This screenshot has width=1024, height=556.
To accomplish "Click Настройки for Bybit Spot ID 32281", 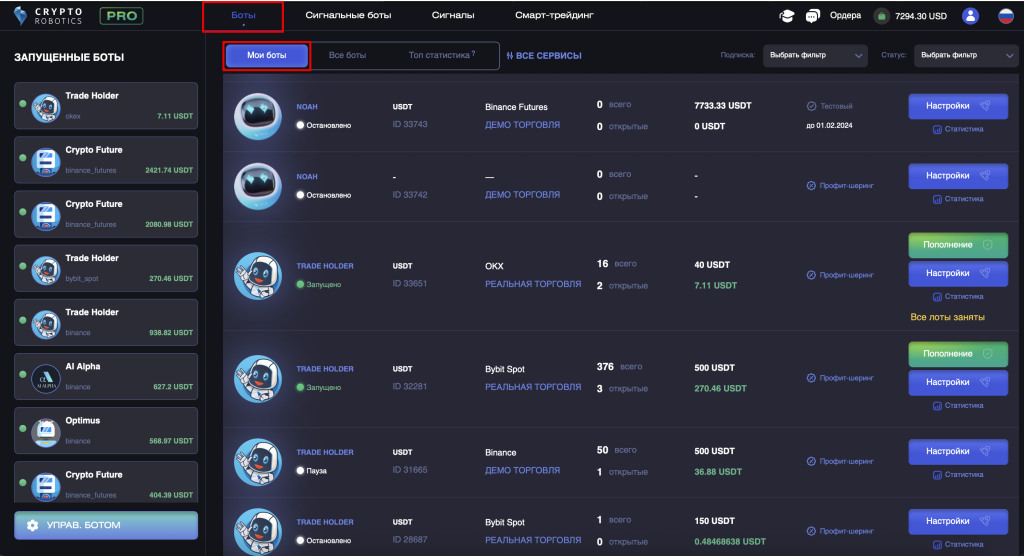I will tap(958, 382).
